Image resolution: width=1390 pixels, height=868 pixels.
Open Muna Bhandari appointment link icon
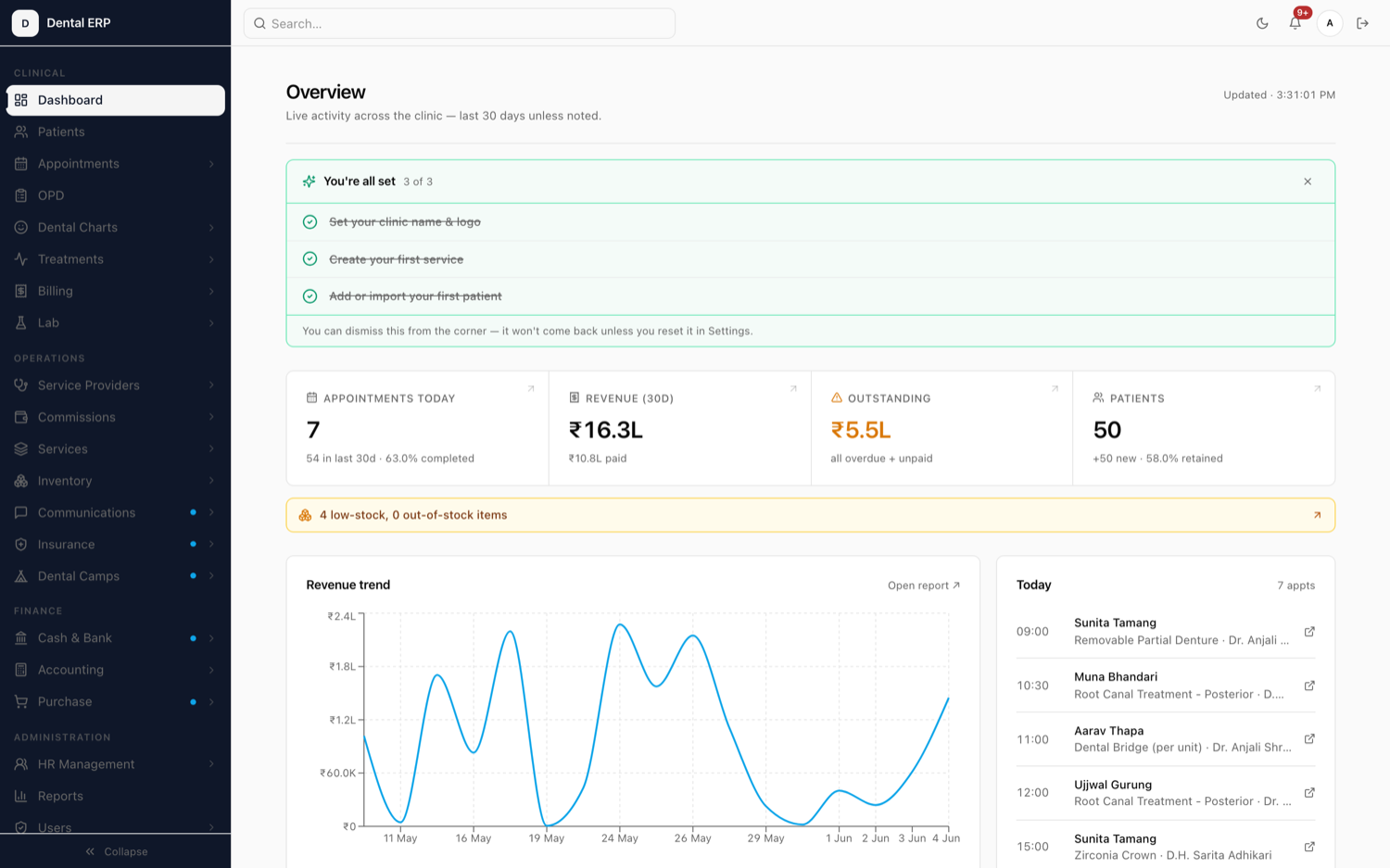(x=1309, y=686)
